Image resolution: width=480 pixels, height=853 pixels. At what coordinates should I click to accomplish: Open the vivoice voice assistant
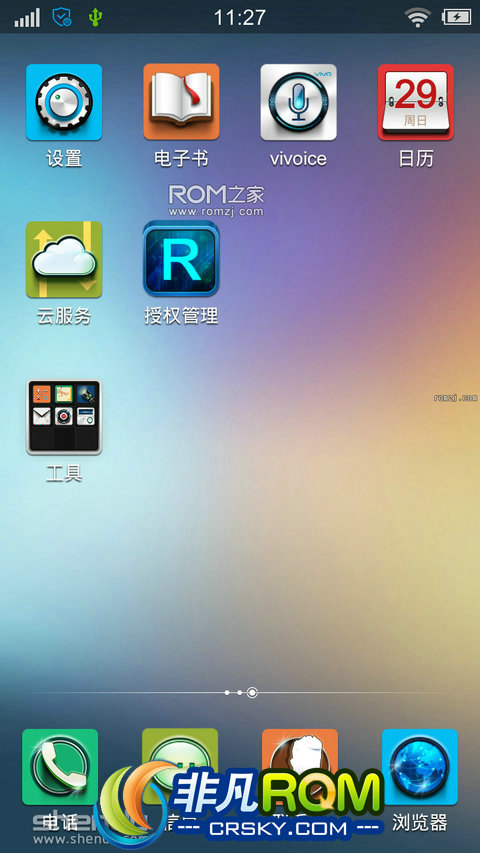[x=298, y=102]
